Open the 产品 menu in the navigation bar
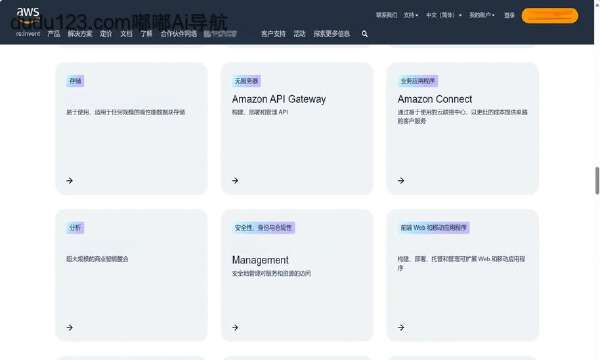 tap(54, 34)
